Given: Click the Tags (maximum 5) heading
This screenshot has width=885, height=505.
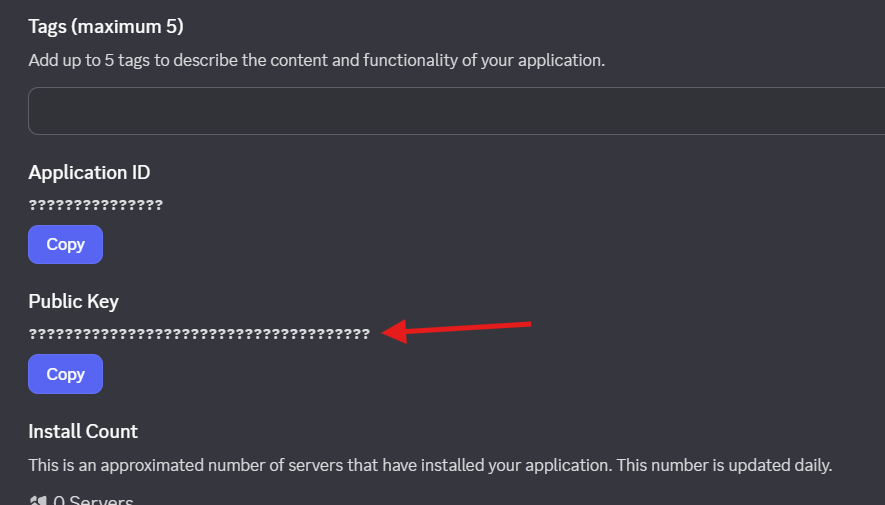Looking at the screenshot, I should [106, 27].
